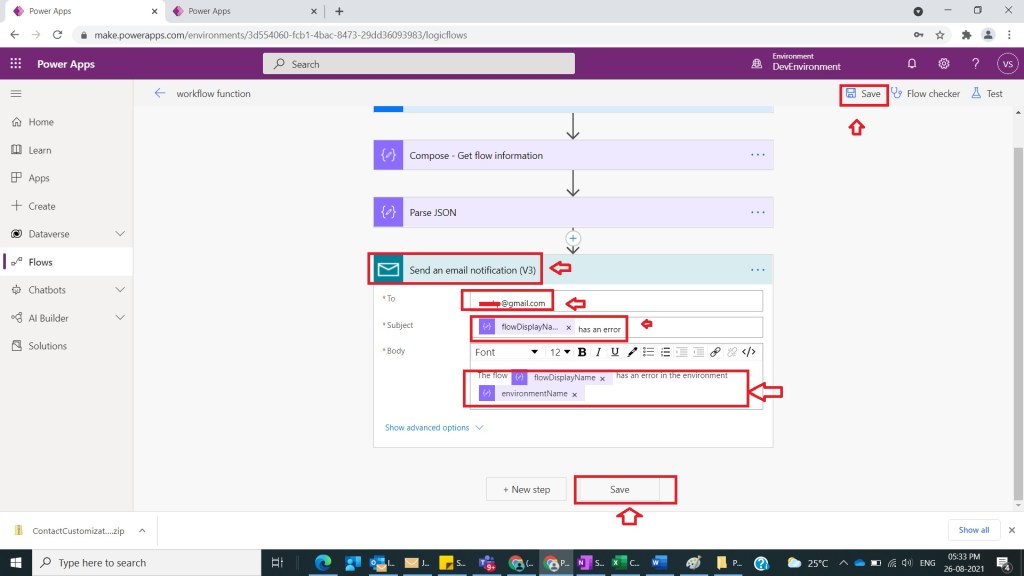Select Solutions in the left navigation
1024x576 pixels.
coord(47,346)
